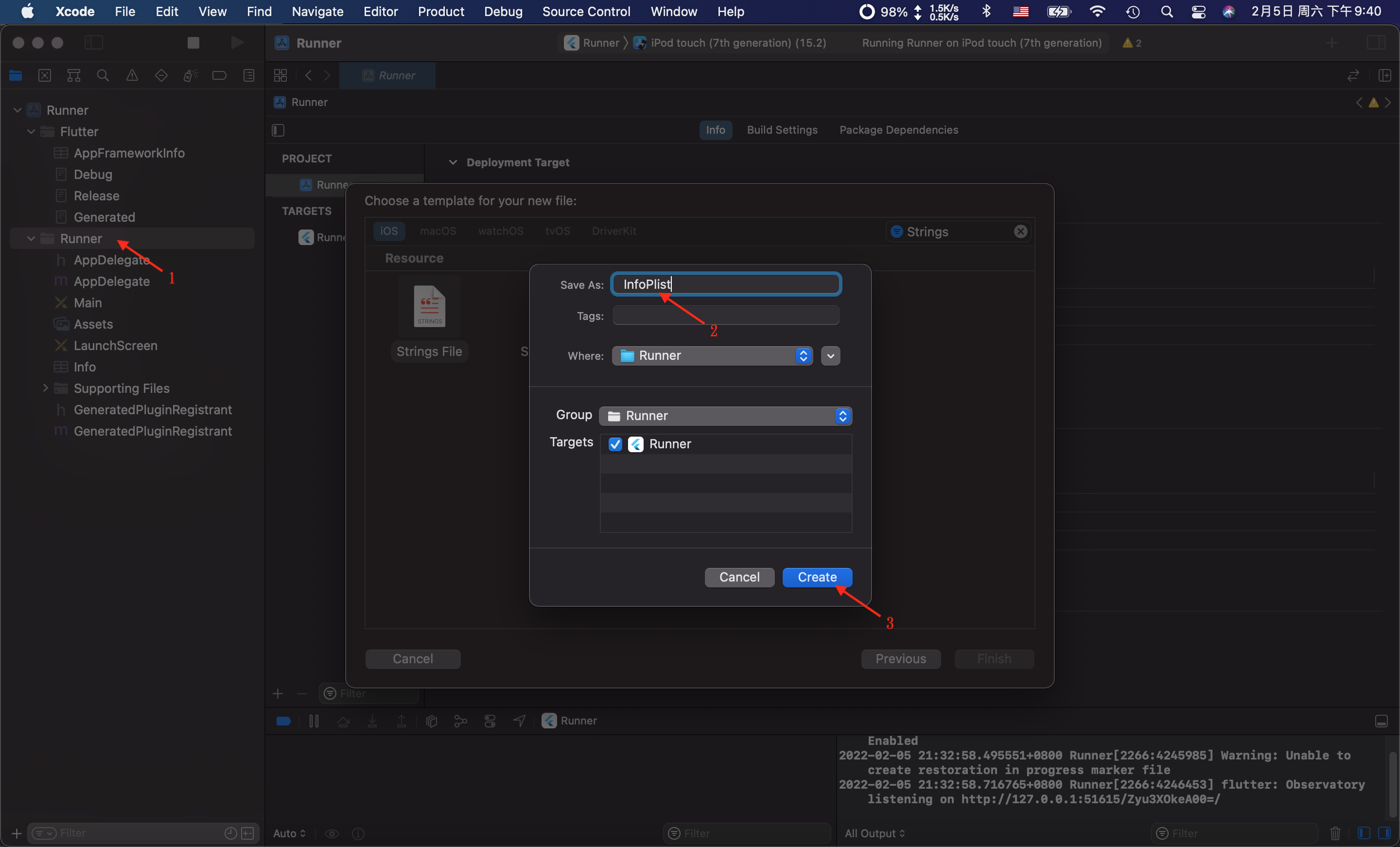Expand the Supporting Files group

point(46,388)
